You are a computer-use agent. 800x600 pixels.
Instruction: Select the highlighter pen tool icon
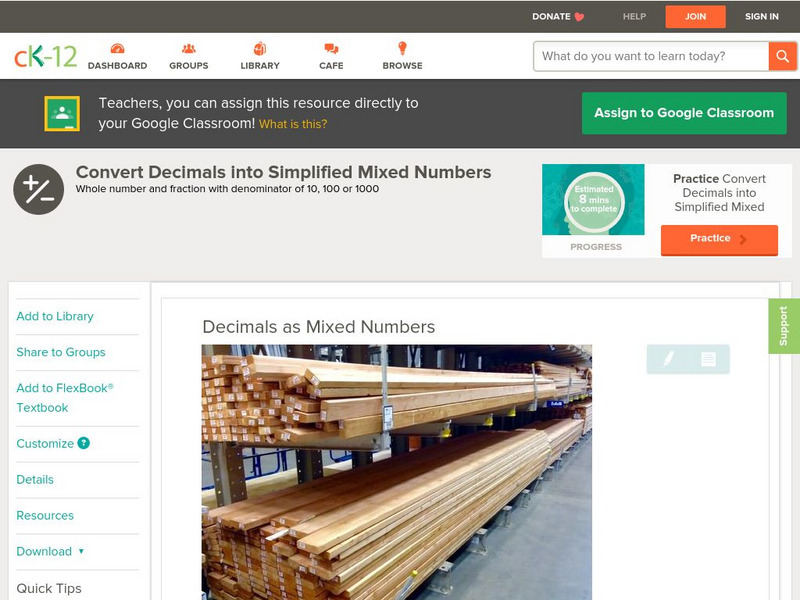coord(668,359)
